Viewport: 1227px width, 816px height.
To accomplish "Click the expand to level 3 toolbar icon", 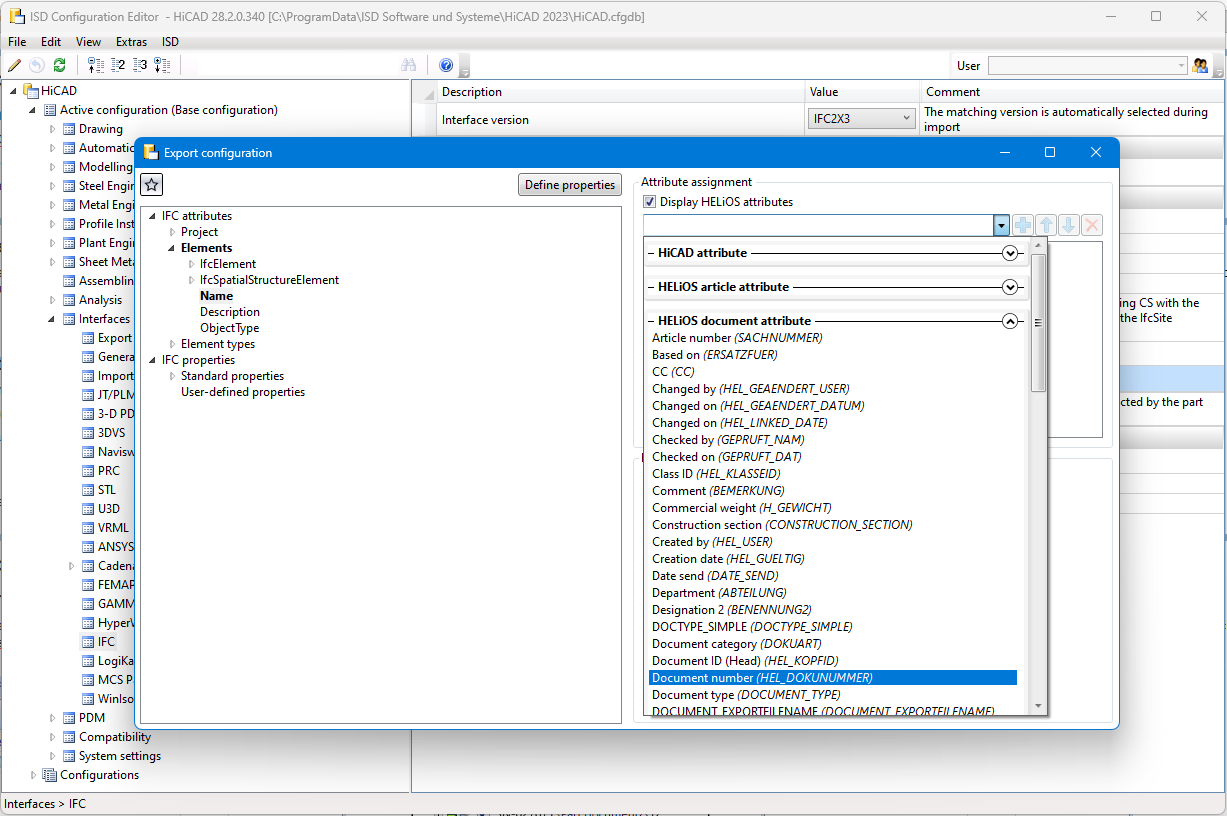I will click(140, 65).
